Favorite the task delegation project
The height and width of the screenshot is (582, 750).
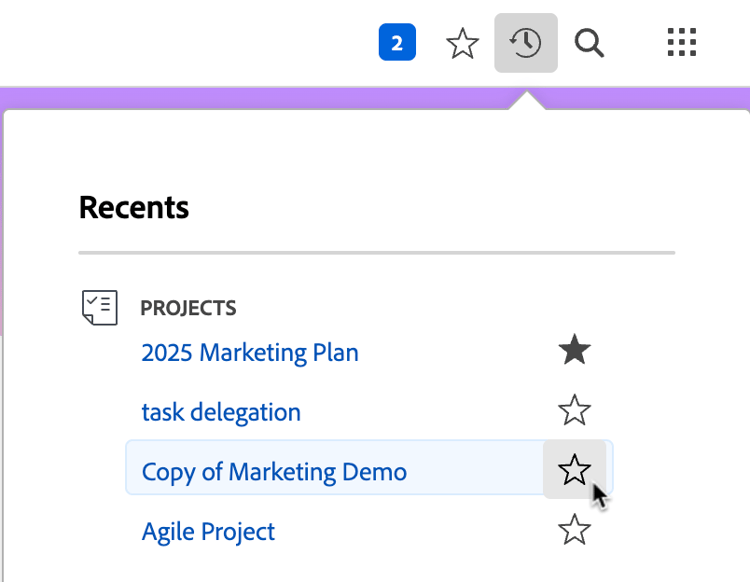[574, 410]
